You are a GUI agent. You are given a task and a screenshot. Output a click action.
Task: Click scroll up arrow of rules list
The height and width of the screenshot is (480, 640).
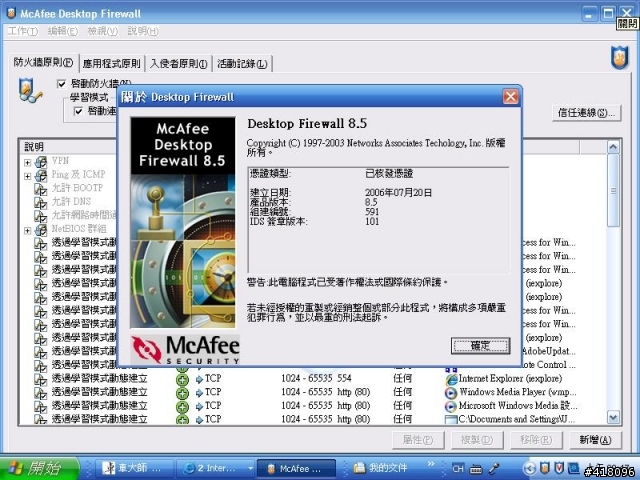(613, 147)
